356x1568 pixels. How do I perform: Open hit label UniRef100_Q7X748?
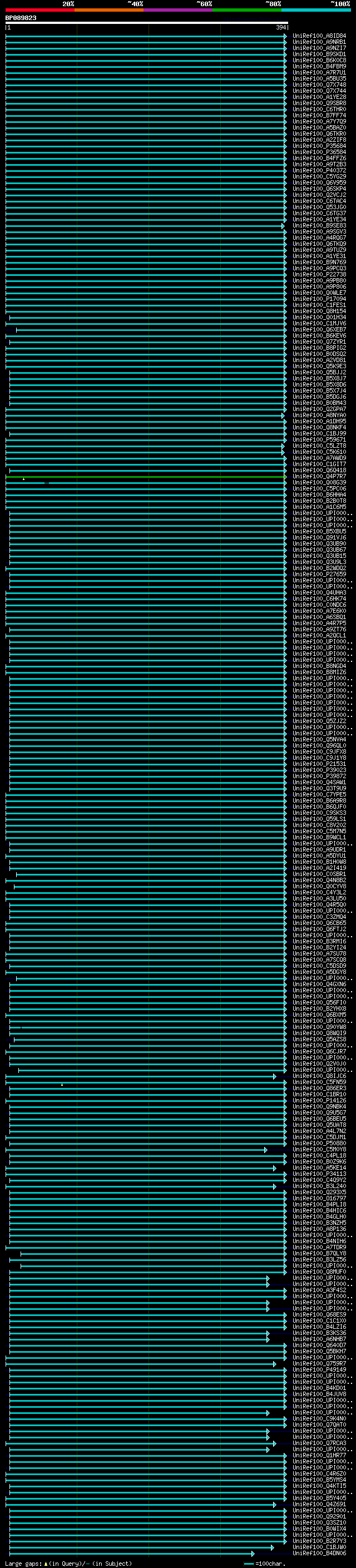pos(319,85)
